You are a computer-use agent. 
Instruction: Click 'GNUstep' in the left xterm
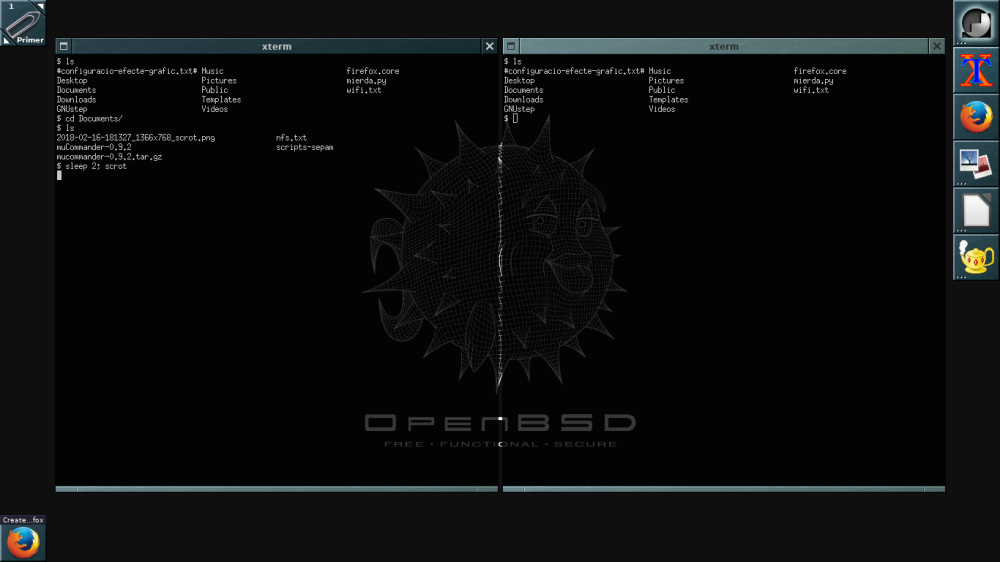pyautogui.click(x=72, y=109)
